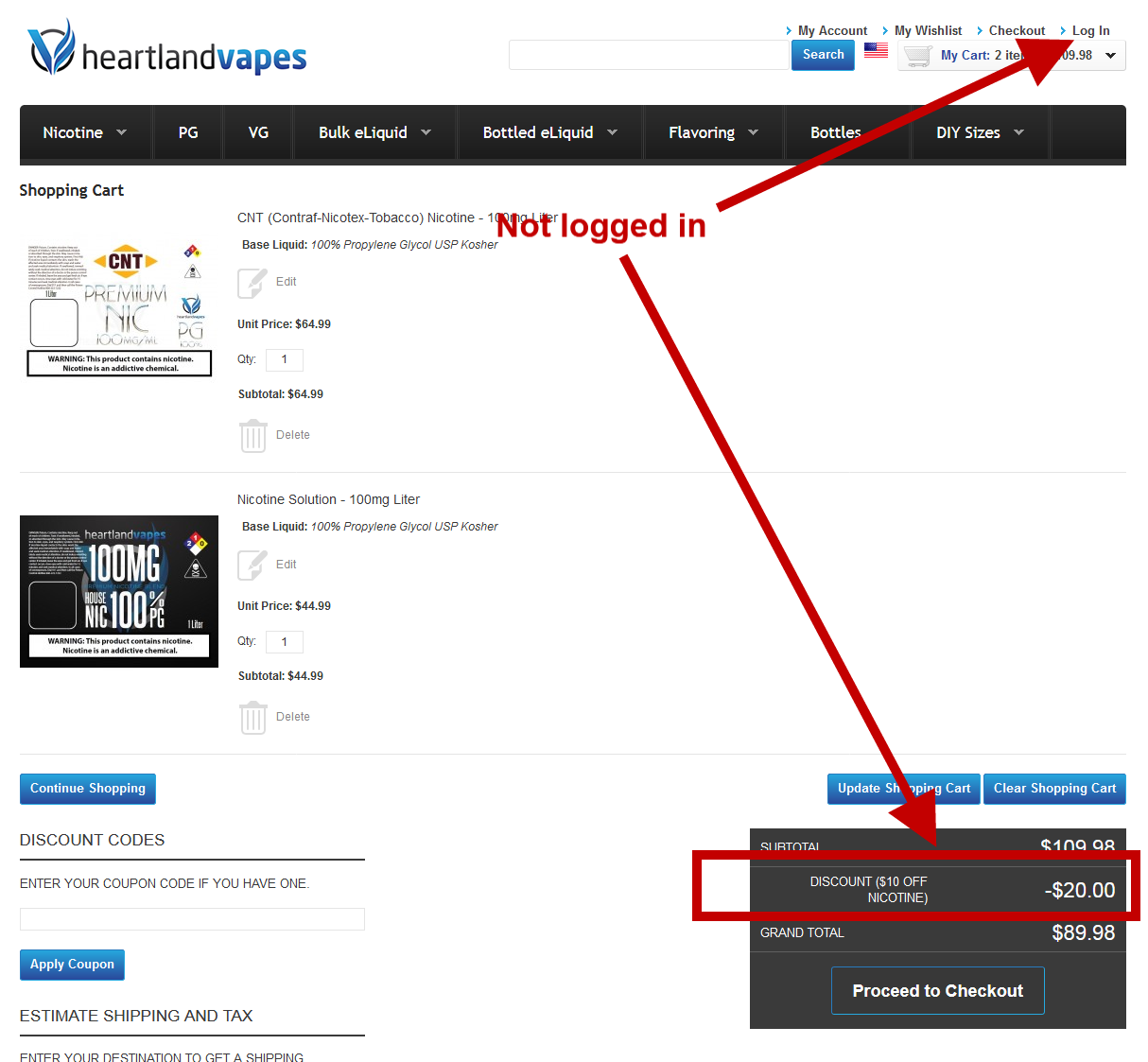Expand the Bottled eLiquid menu arrow

[612, 132]
